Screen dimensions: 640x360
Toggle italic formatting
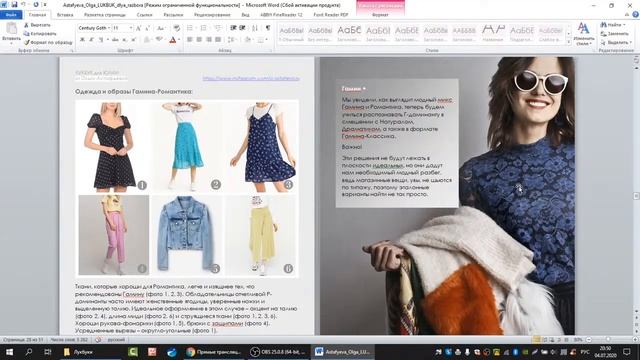pos(91,40)
